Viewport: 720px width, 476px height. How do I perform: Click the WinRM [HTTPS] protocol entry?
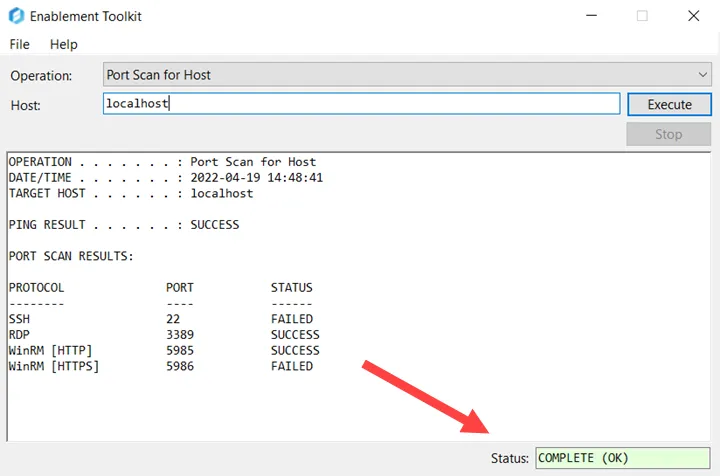coord(54,366)
